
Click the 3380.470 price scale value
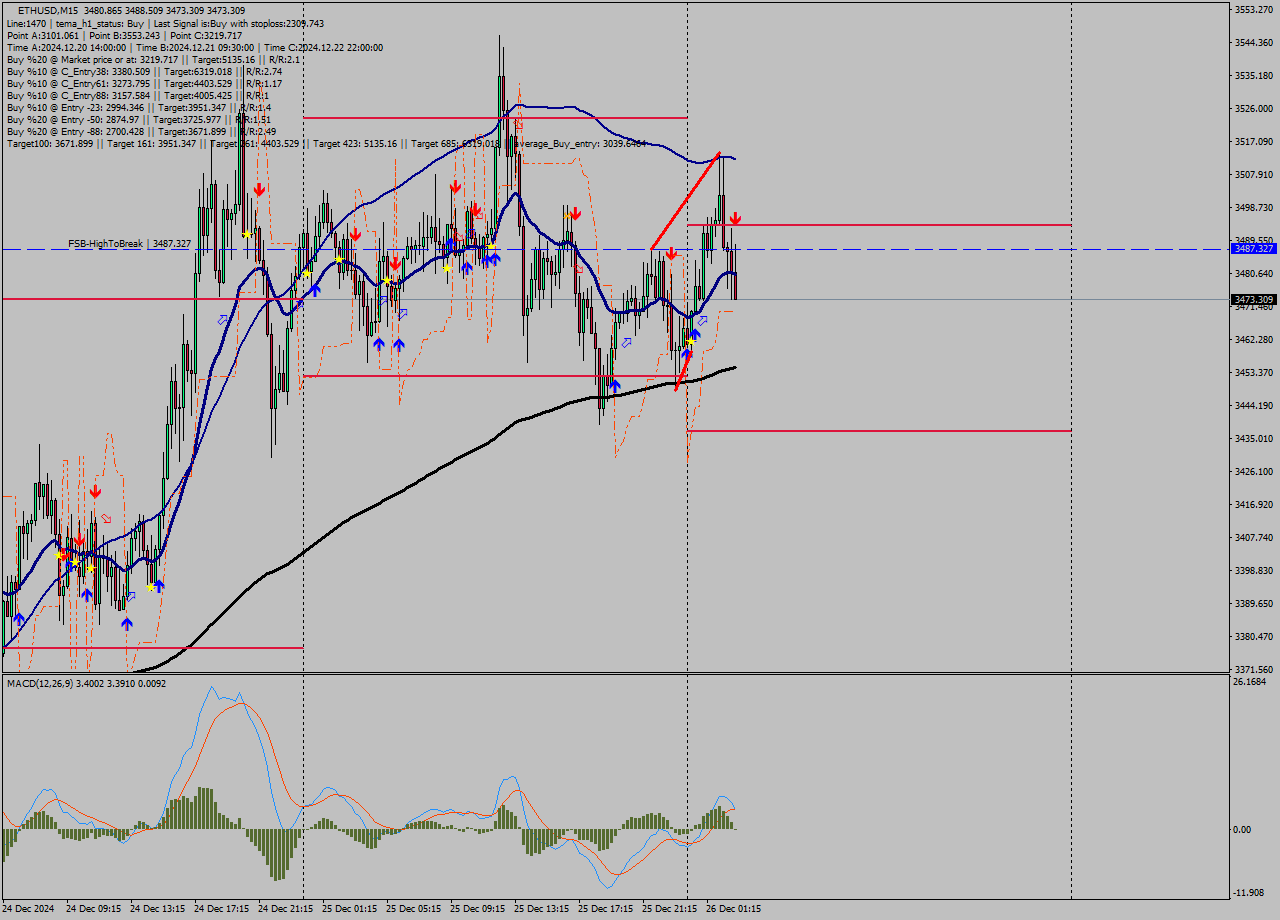click(1254, 636)
